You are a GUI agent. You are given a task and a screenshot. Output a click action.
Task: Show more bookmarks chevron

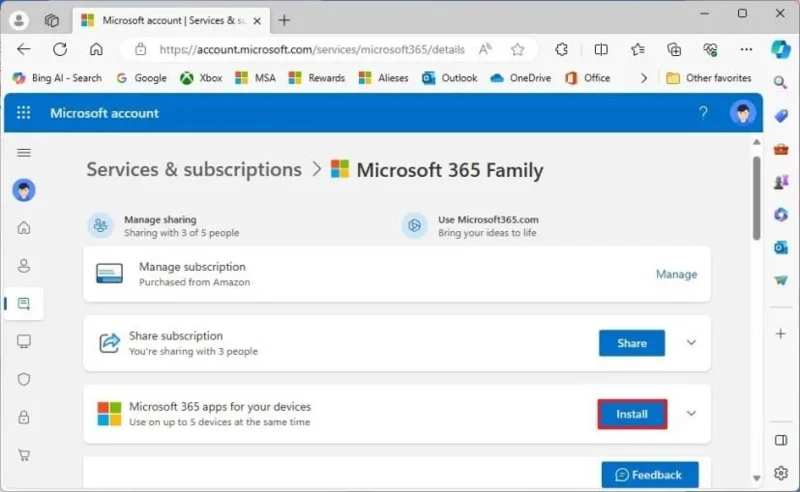[644, 78]
